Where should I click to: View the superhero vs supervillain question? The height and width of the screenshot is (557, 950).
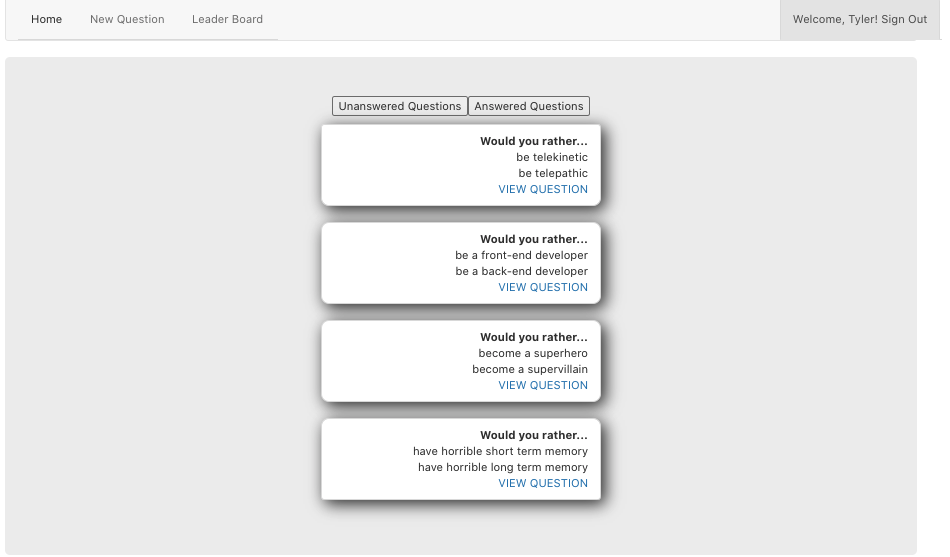pyautogui.click(x=543, y=385)
